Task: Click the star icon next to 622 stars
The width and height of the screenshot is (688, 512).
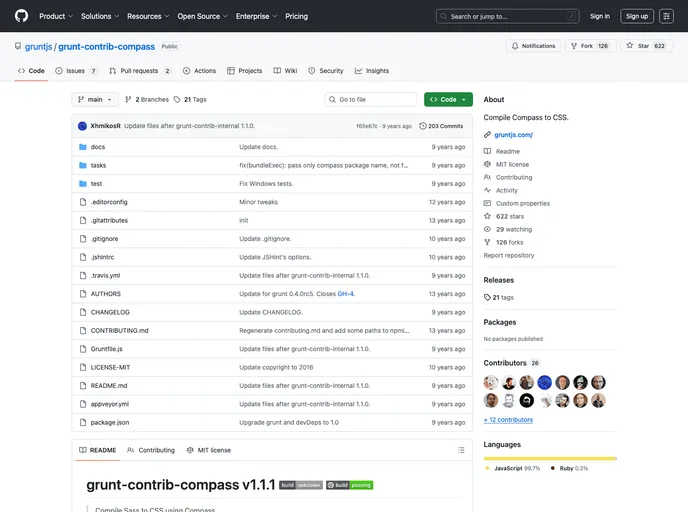Action: click(487, 216)
